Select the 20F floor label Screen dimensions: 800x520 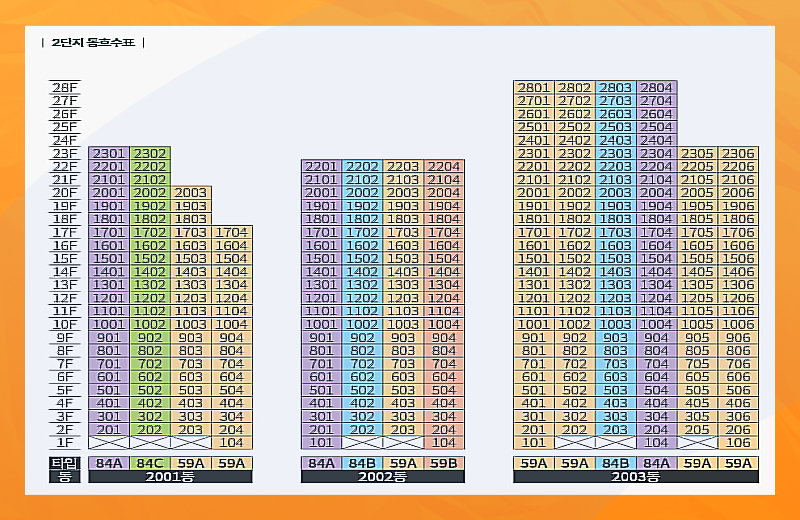pos(65,192)
